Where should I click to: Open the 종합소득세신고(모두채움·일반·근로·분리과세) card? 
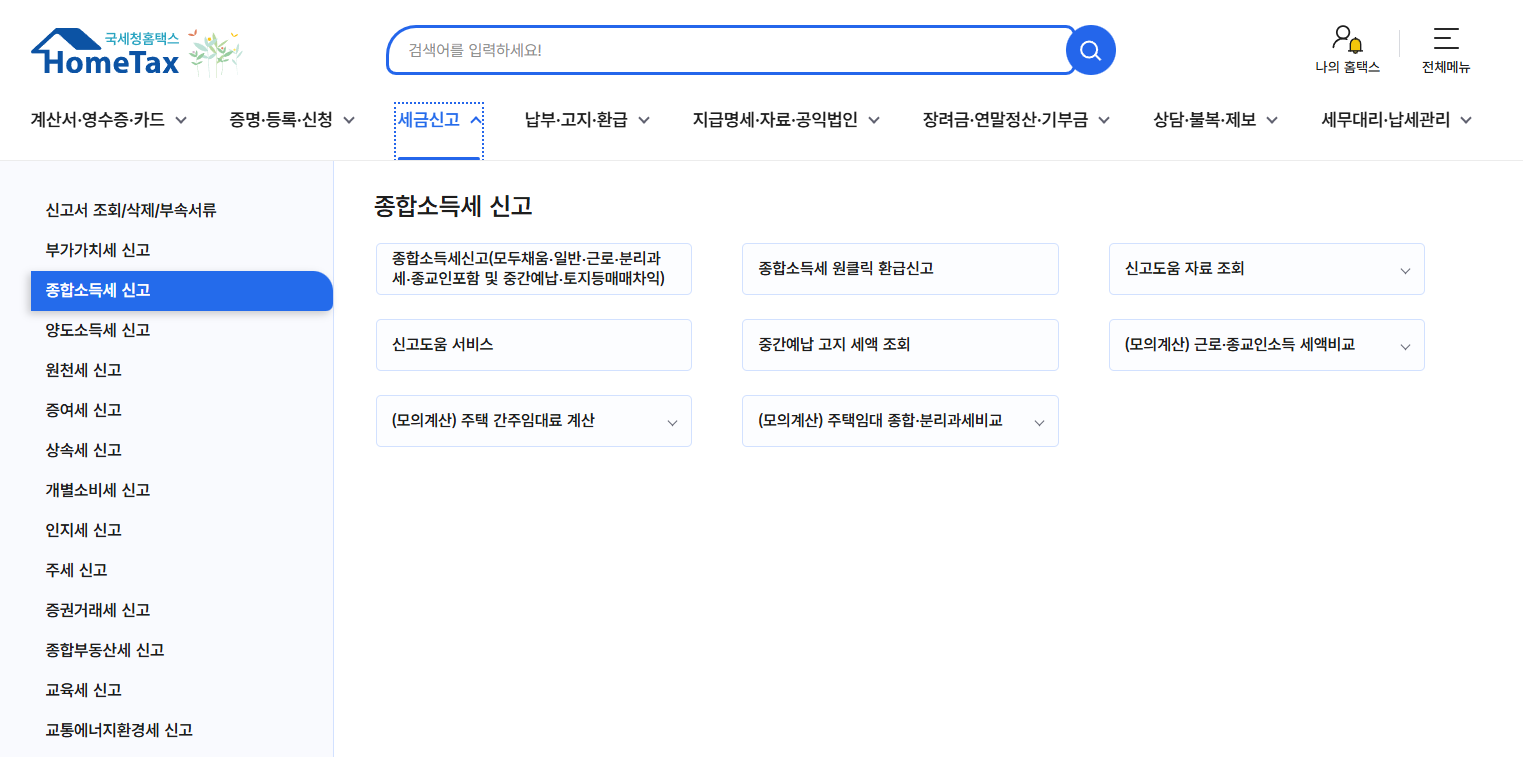[x=533, y=268]
